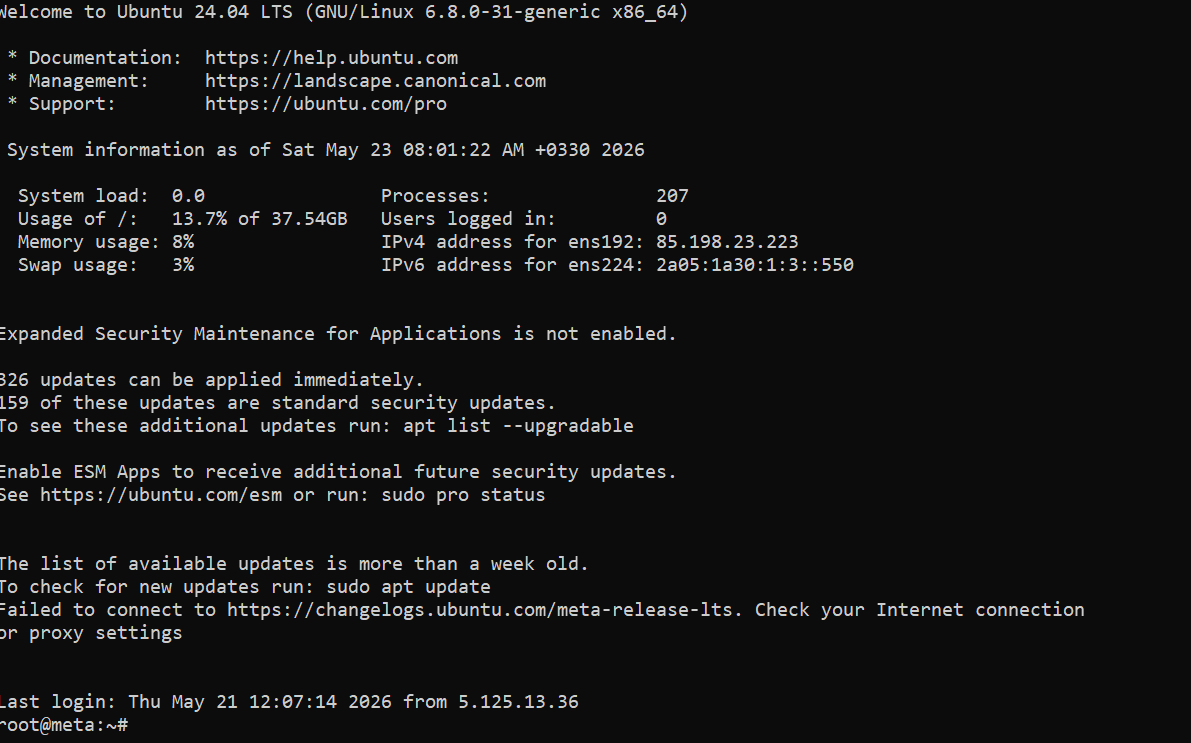Click the 'sudo apt update' command text

click(409, 586)
